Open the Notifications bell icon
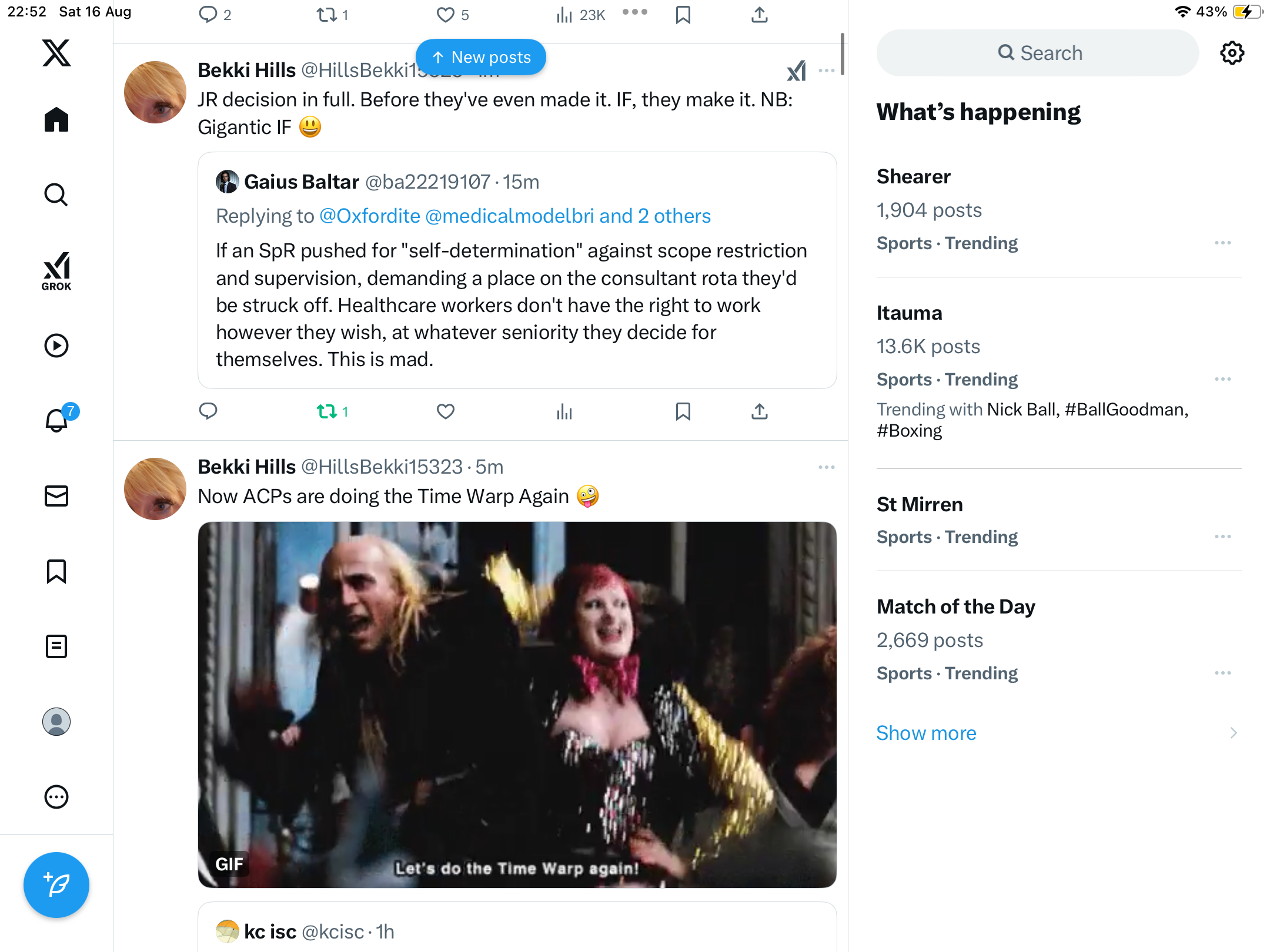Image resolution: width=1270 pixels, height=952 pixels. pyautogui.click(x=56, y=420)
